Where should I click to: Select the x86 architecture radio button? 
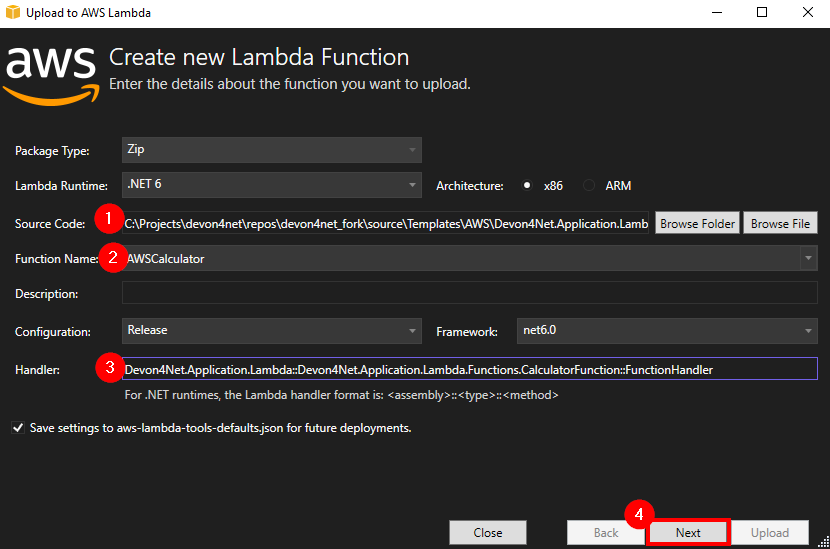[527, 185]
